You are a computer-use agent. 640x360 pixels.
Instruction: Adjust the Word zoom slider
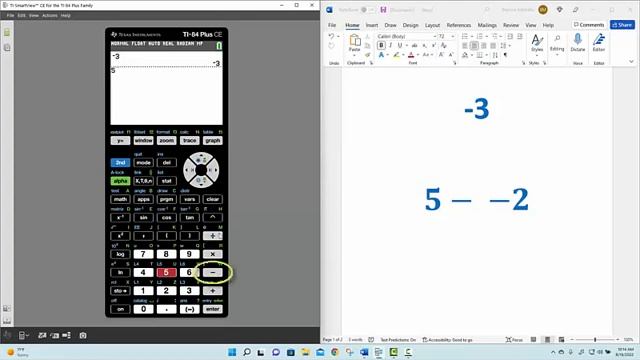point(595,340)
